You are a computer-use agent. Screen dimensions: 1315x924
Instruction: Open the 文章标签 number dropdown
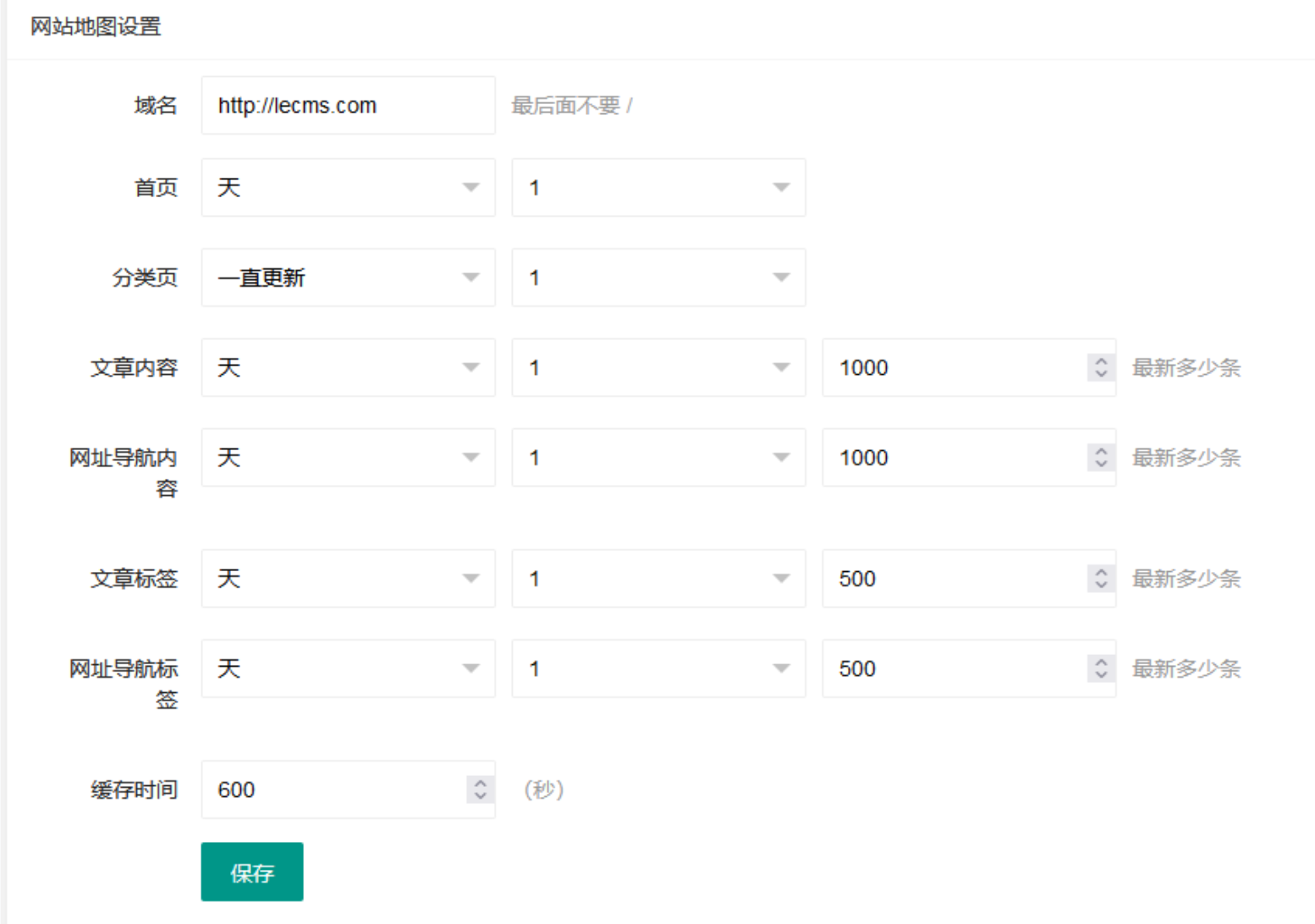658,579
